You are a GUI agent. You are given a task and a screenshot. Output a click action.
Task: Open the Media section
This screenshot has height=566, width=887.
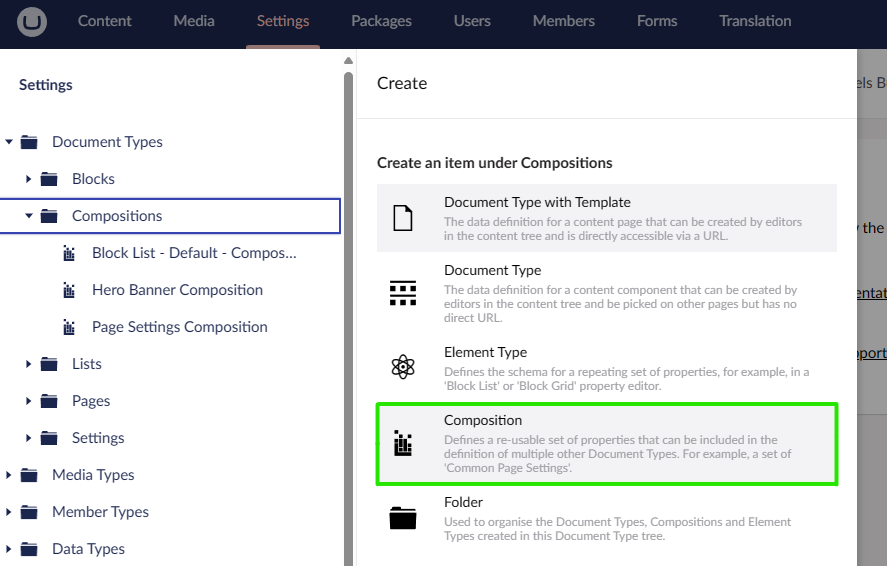(194, 21)
